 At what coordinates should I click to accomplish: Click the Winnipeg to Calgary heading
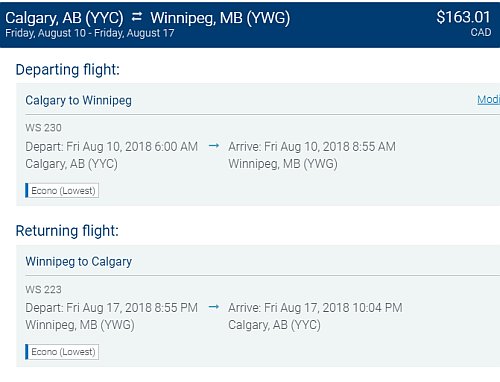point(78,262)
